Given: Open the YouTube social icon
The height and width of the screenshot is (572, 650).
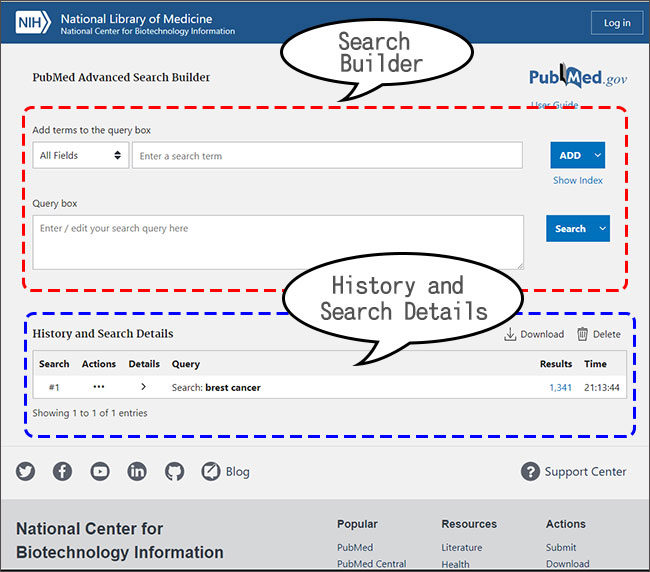Looking at the screenshot, I should (x=100, y=471).
